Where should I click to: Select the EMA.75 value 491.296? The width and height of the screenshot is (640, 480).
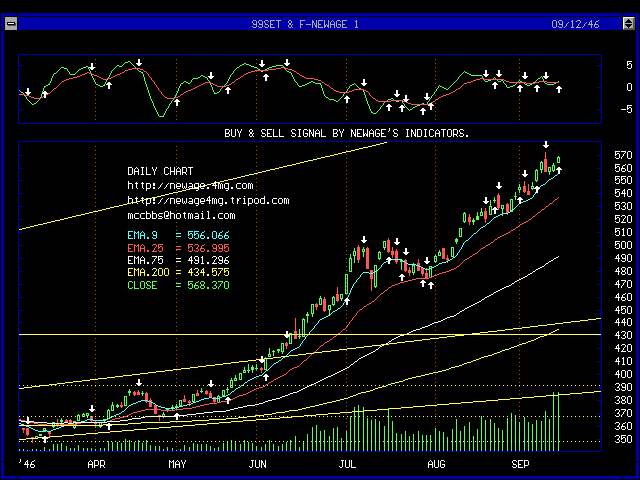[208, 260]
